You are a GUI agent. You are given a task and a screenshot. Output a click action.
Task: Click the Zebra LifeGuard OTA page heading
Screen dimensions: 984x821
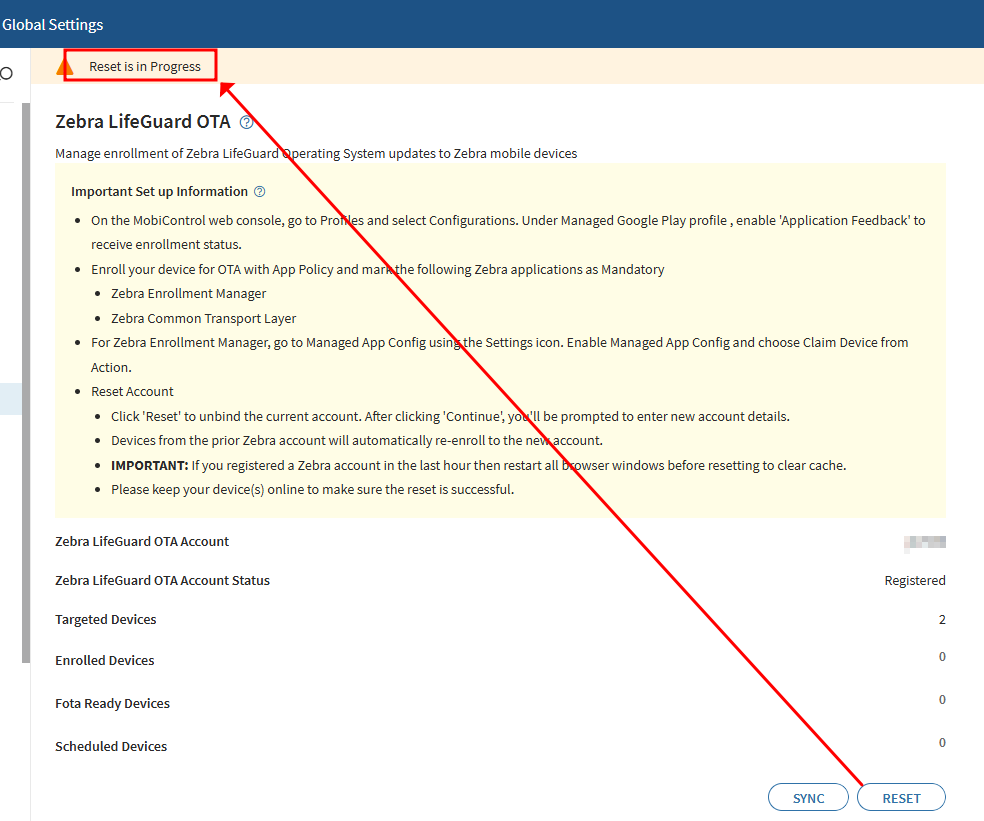click(x=142, y=122)
